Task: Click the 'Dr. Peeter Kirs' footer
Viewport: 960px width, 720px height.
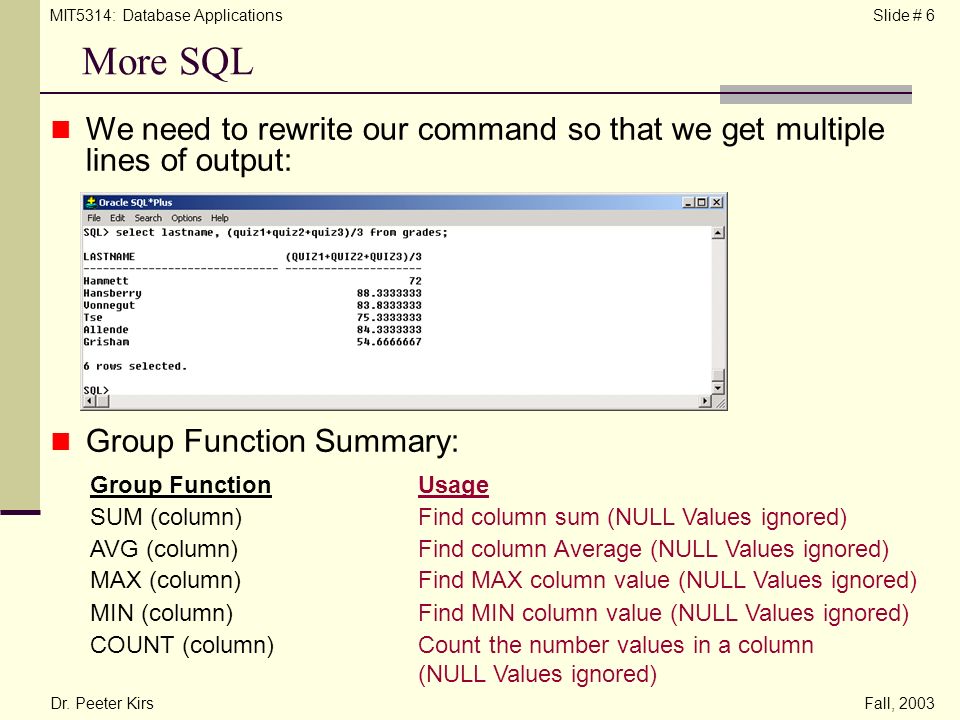Action: (102, 703)
